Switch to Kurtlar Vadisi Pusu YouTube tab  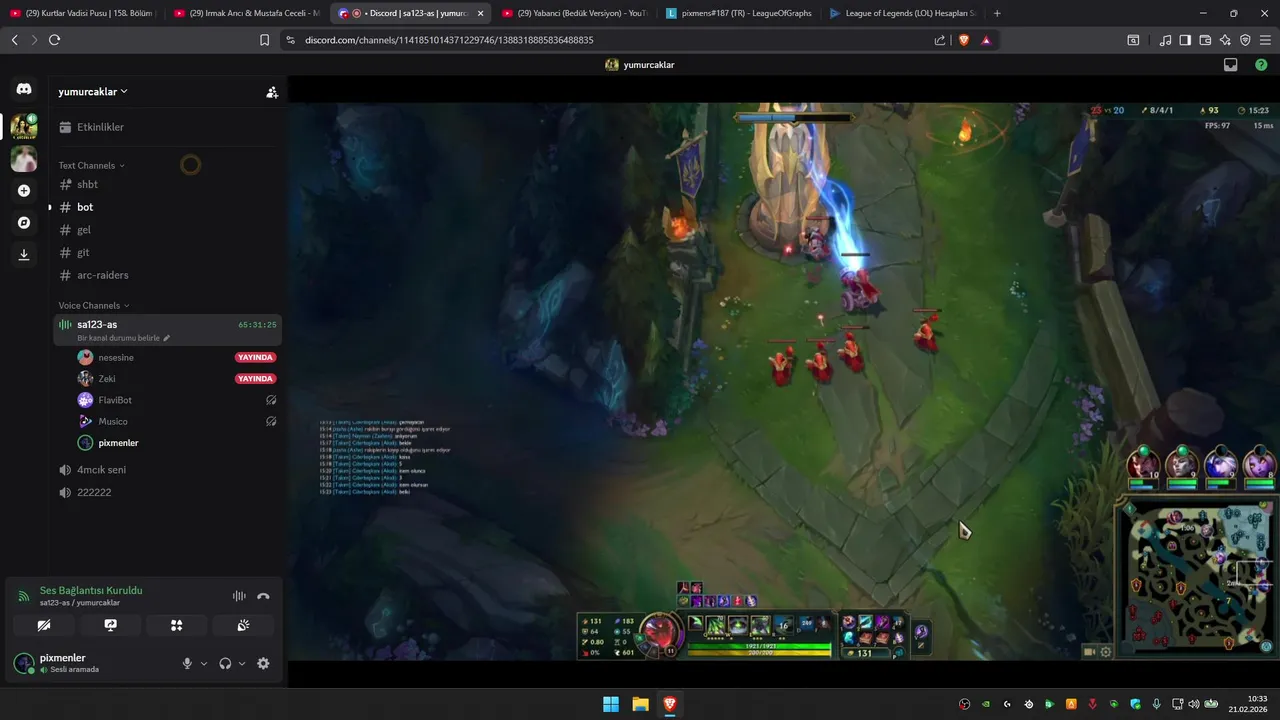(x=82, y=13)
